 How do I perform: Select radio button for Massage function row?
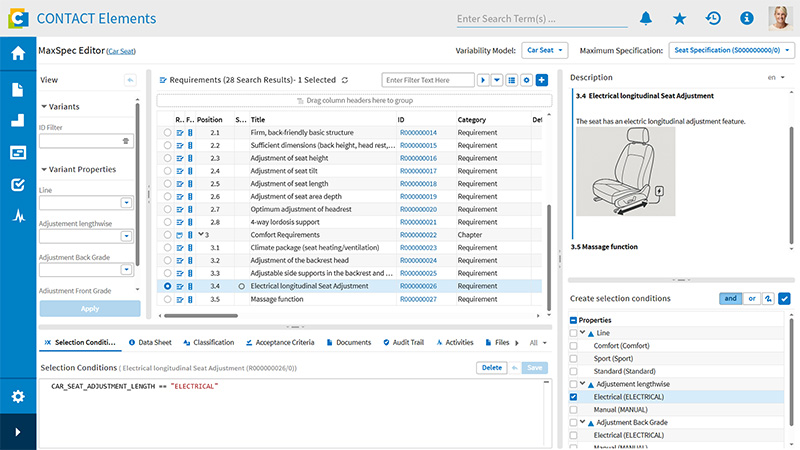coord(167,299)
